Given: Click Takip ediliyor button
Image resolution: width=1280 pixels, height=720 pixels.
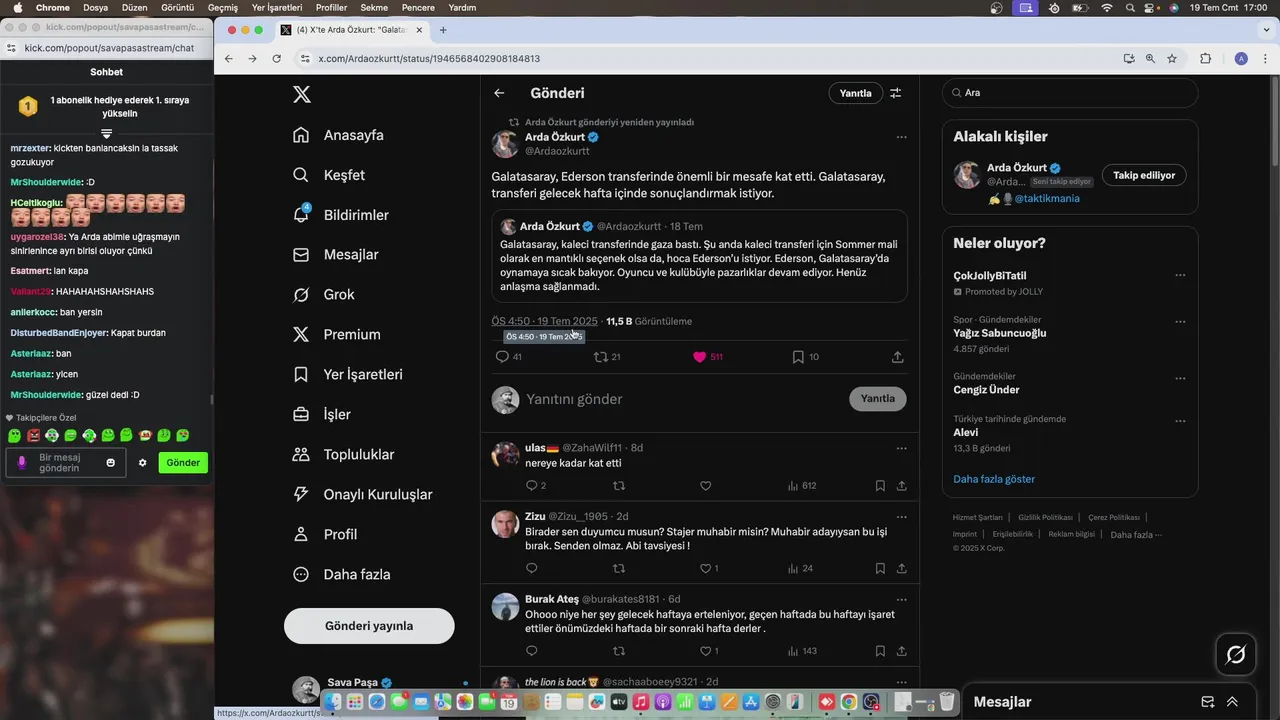Looking at the screenshot, I should click(1144, 175).
